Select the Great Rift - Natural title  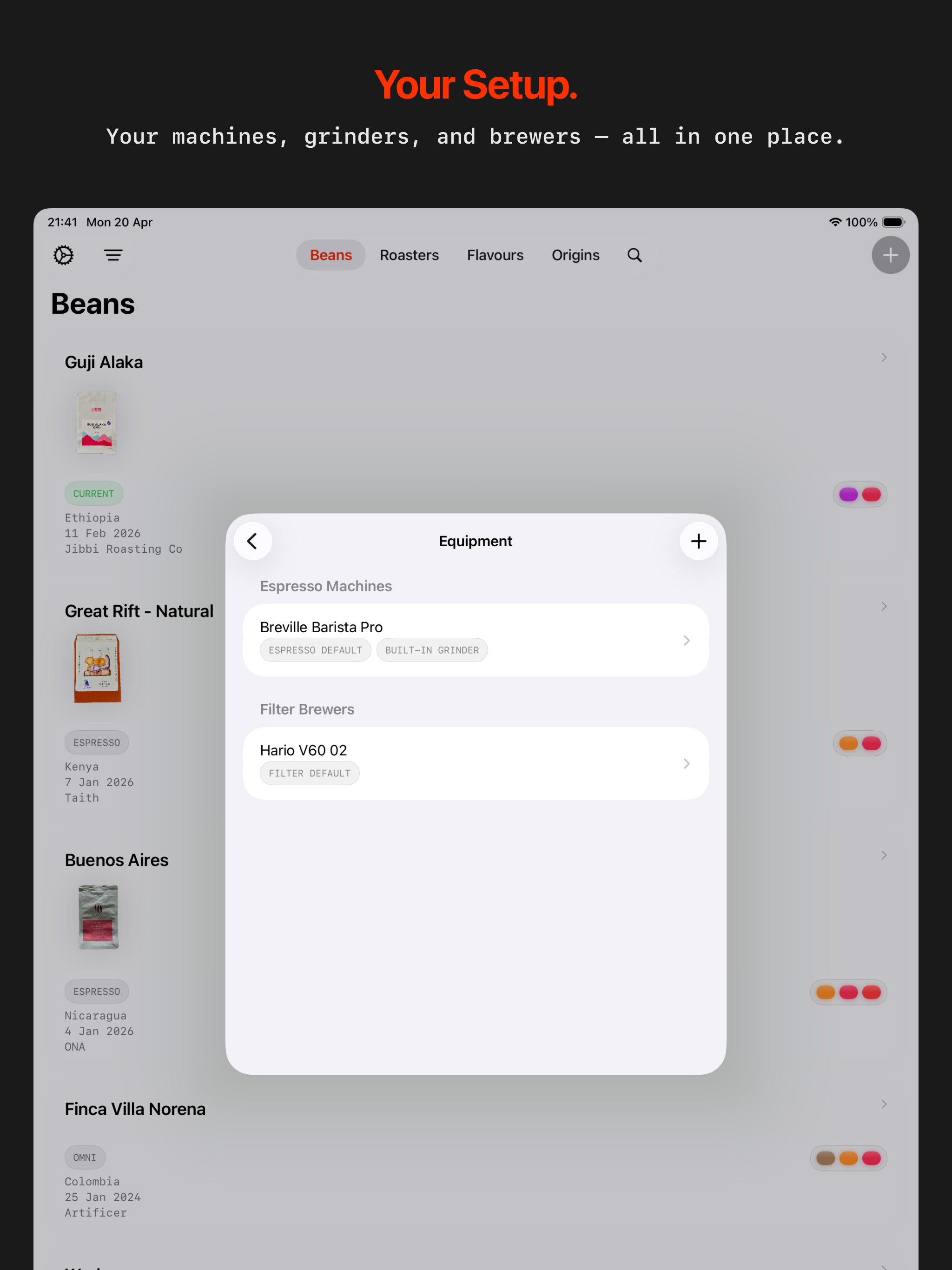pos(139,611)
